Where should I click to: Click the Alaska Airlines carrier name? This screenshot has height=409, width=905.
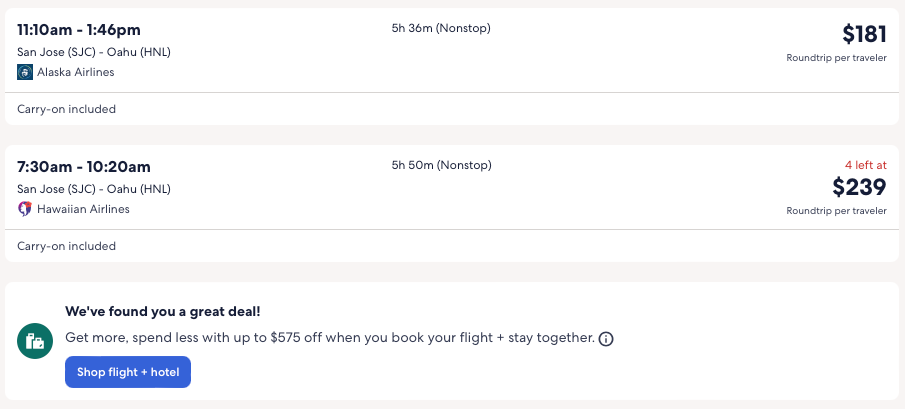tap(76, 72)
